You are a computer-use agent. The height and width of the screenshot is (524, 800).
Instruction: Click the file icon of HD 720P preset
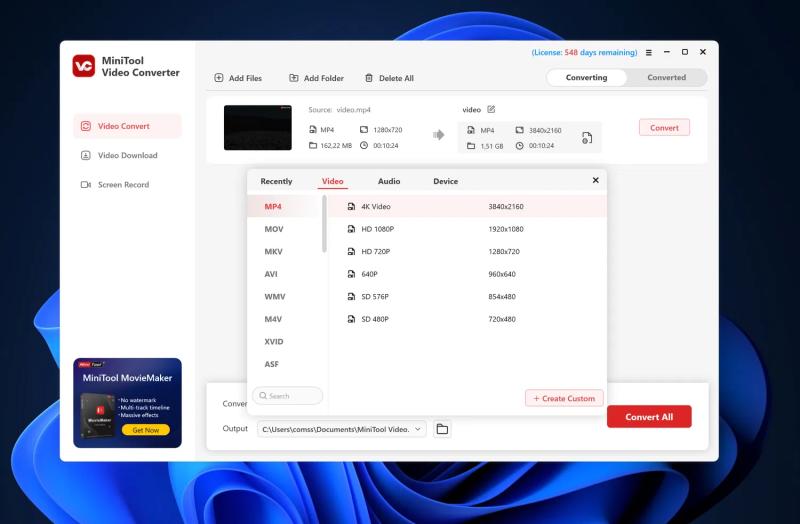click(x=351, y=252)
